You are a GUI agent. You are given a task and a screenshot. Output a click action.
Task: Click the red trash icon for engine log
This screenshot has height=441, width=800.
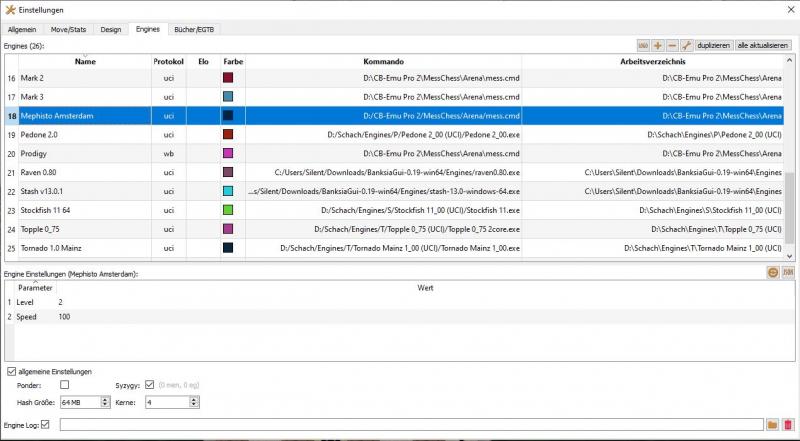point(788,425)
